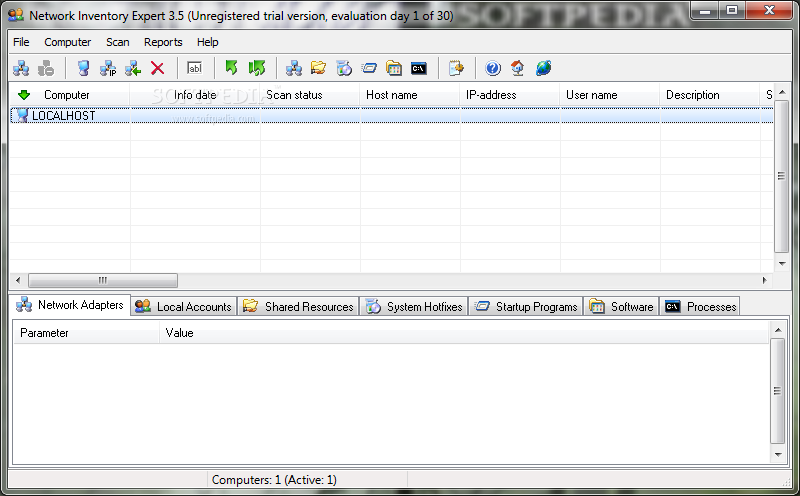
Task: Switch to the System Hotfixes tab
Action: (414, 307)
